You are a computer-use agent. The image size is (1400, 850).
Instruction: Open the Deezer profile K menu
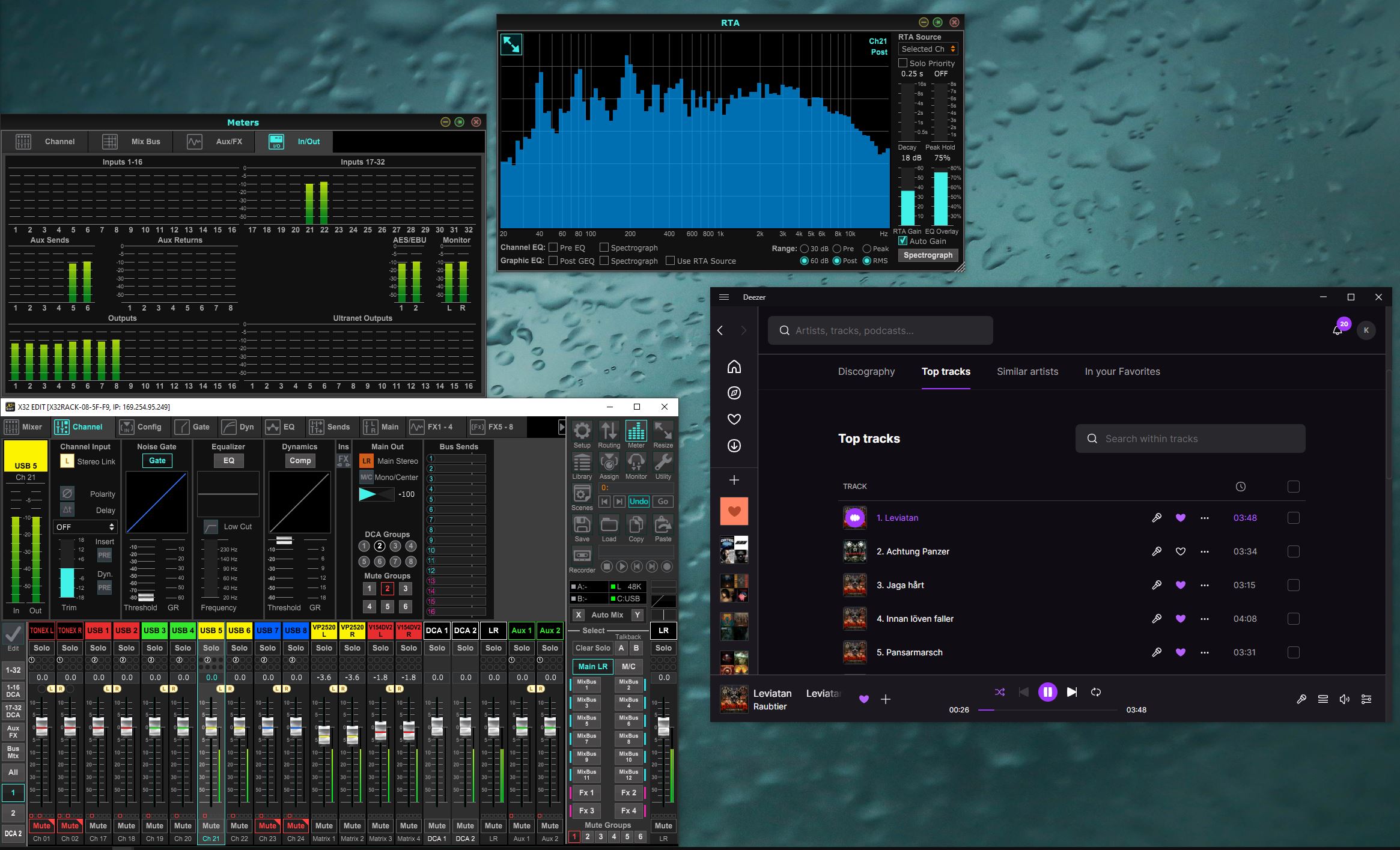click(x=1366, y=330)
